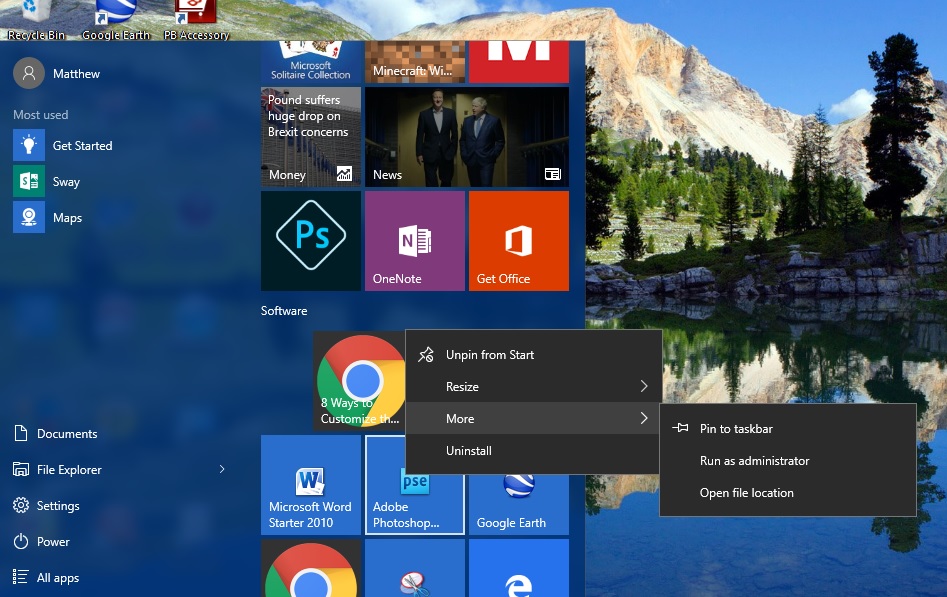Click Pin to taskbar in the submenu
This screenshot has width=947, height=597.
point(736,428)
